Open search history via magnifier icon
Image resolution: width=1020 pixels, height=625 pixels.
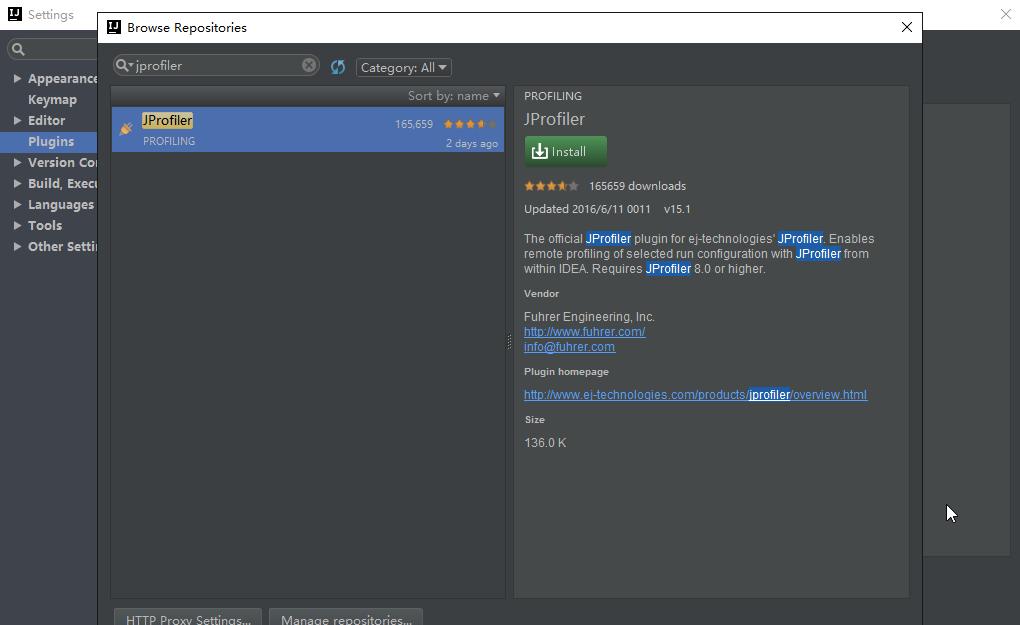[124, 65]
